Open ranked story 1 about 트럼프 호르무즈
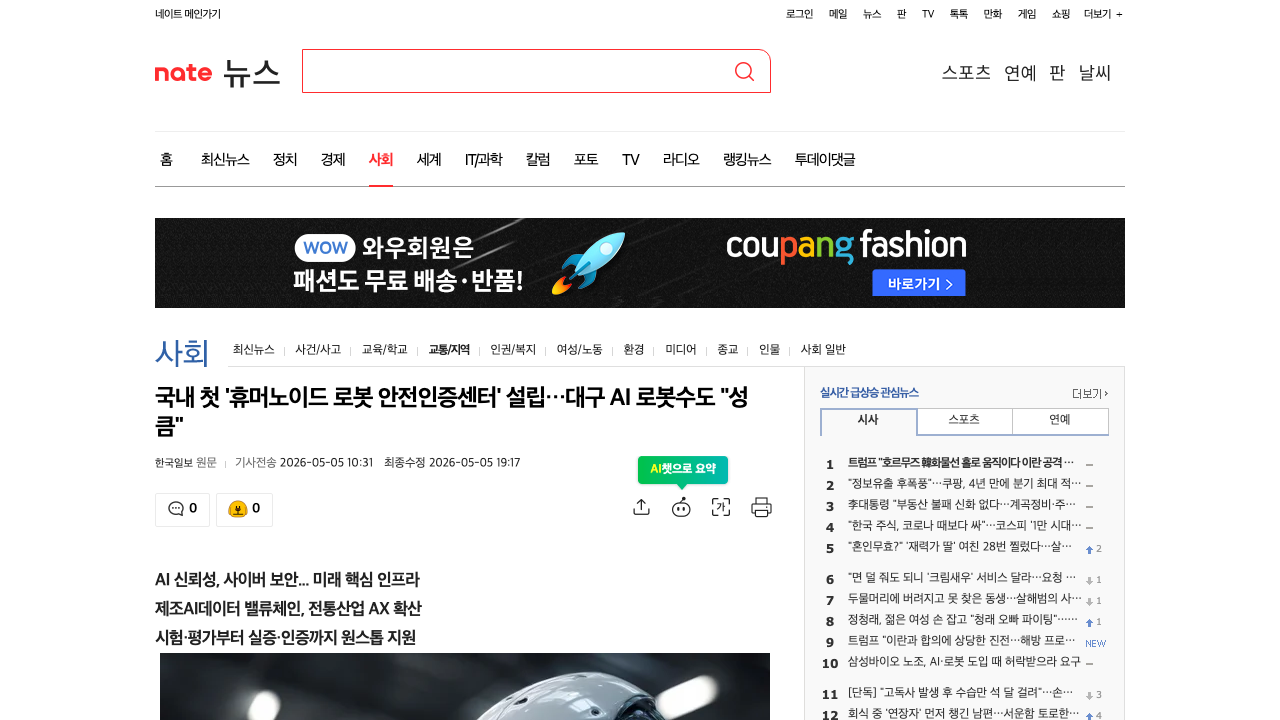 click(961, 464)
